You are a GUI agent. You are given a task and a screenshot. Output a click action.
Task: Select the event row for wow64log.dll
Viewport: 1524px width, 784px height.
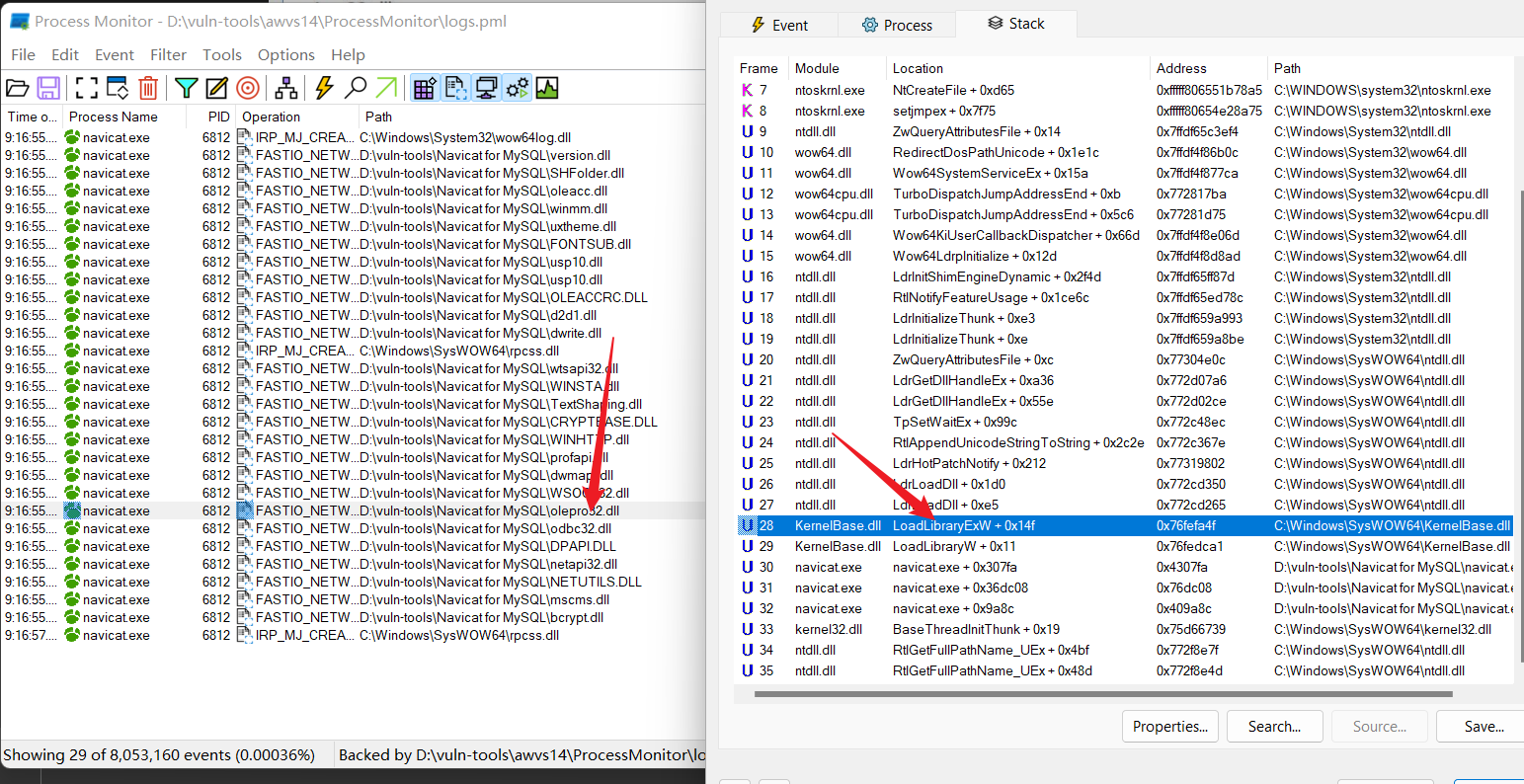pos(353,137)
